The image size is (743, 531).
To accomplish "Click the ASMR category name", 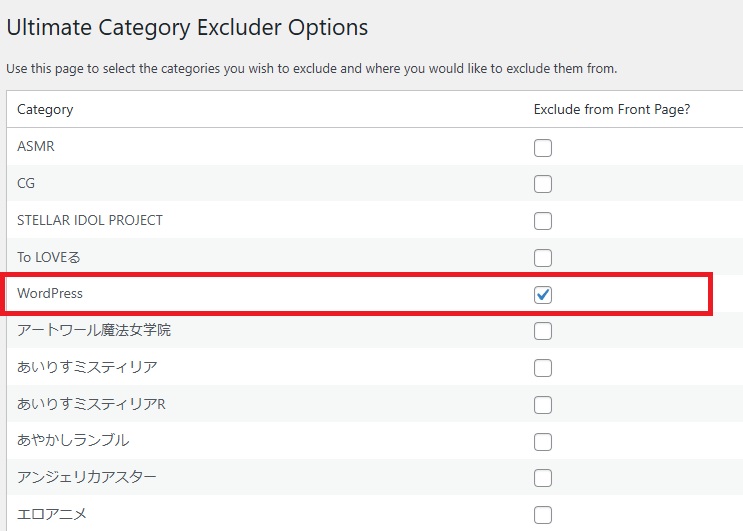I will click(x=36, y=146).
